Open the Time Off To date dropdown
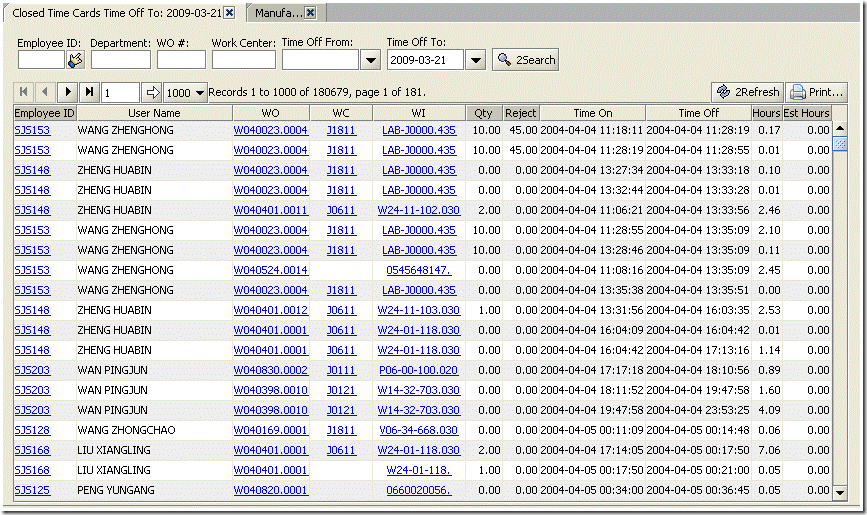 [475, 61]
